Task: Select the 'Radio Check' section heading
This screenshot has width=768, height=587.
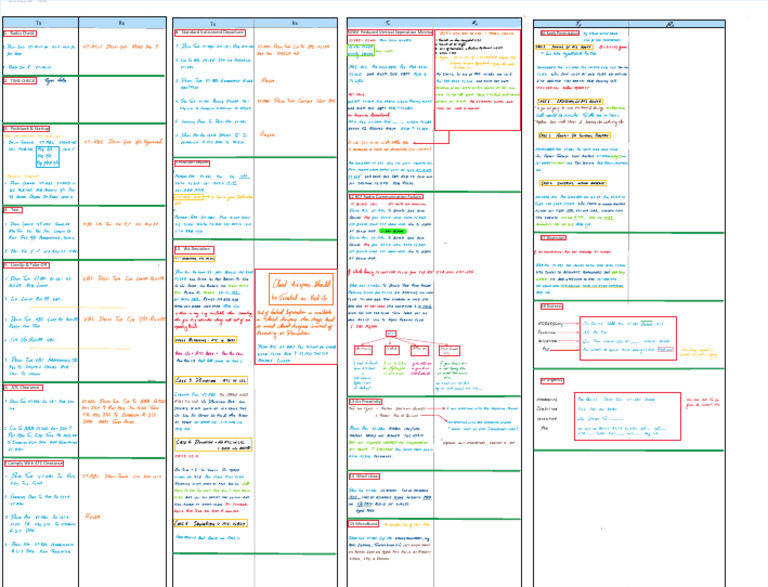Action: pos(20,33)
